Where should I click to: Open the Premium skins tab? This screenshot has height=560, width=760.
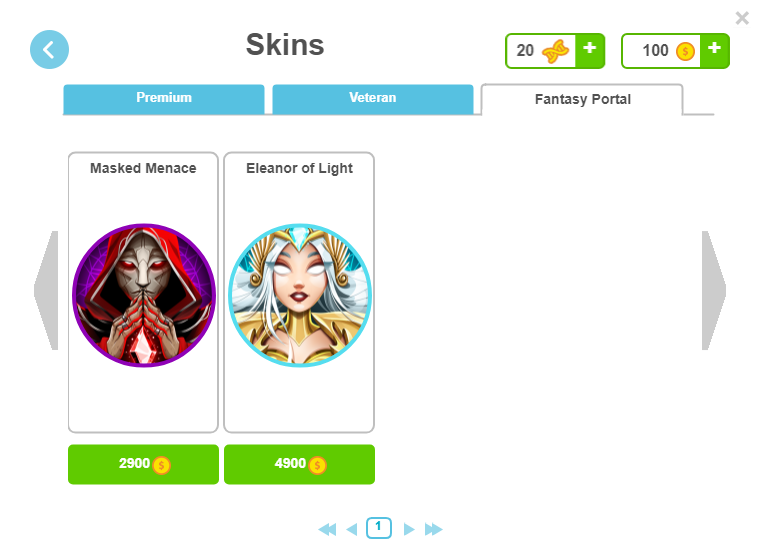(x=164, y=99)
